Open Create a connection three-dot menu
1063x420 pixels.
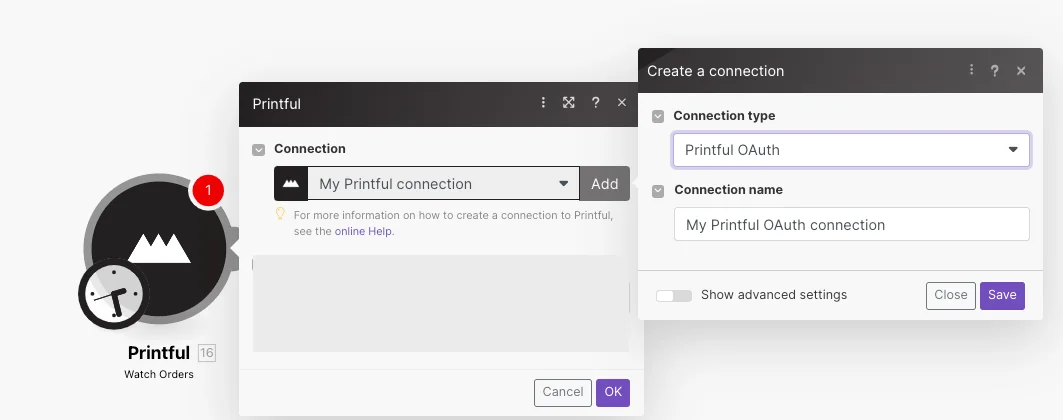tap(971, 70)
